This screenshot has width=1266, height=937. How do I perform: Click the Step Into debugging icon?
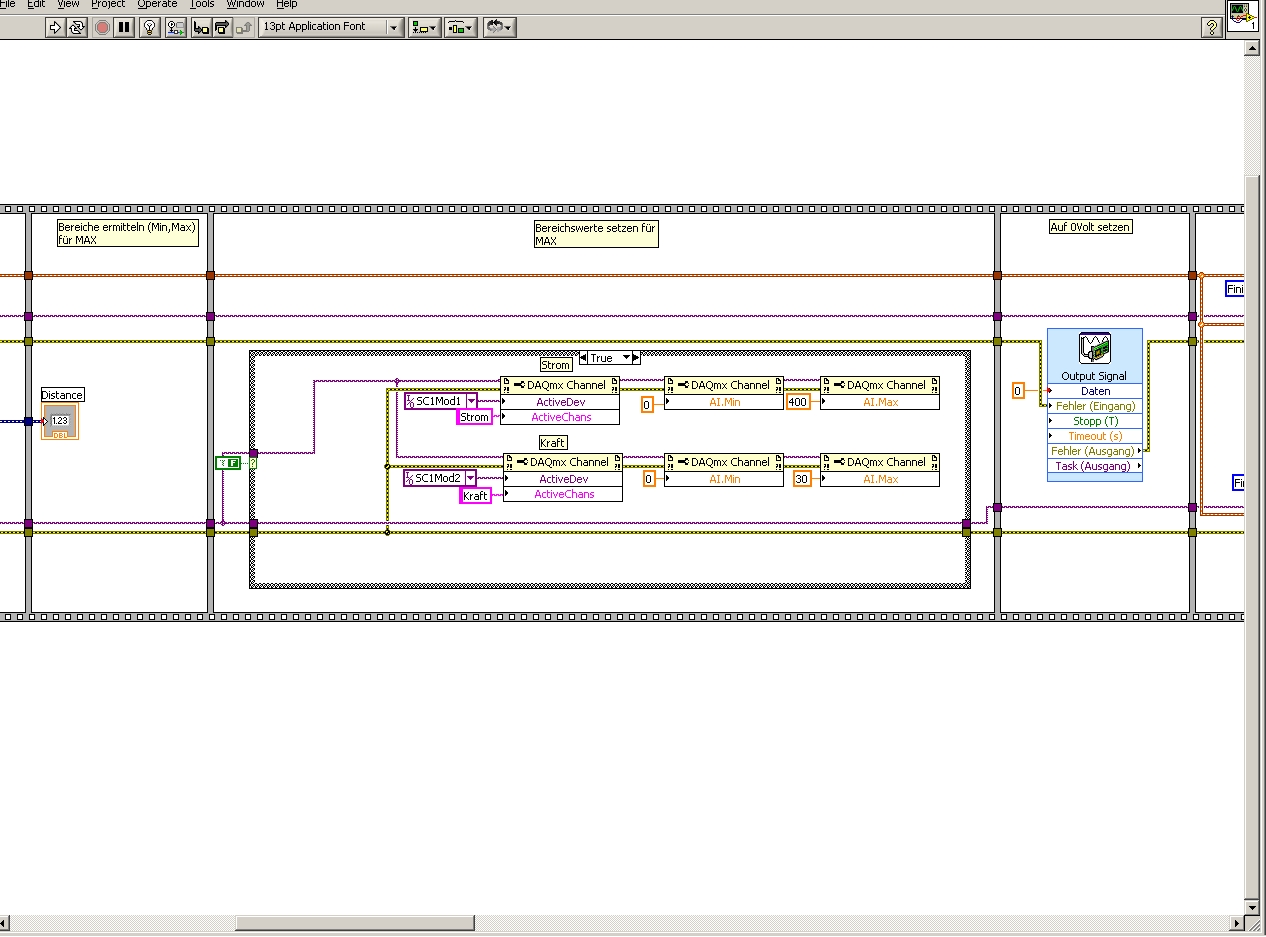click(201, 27)
